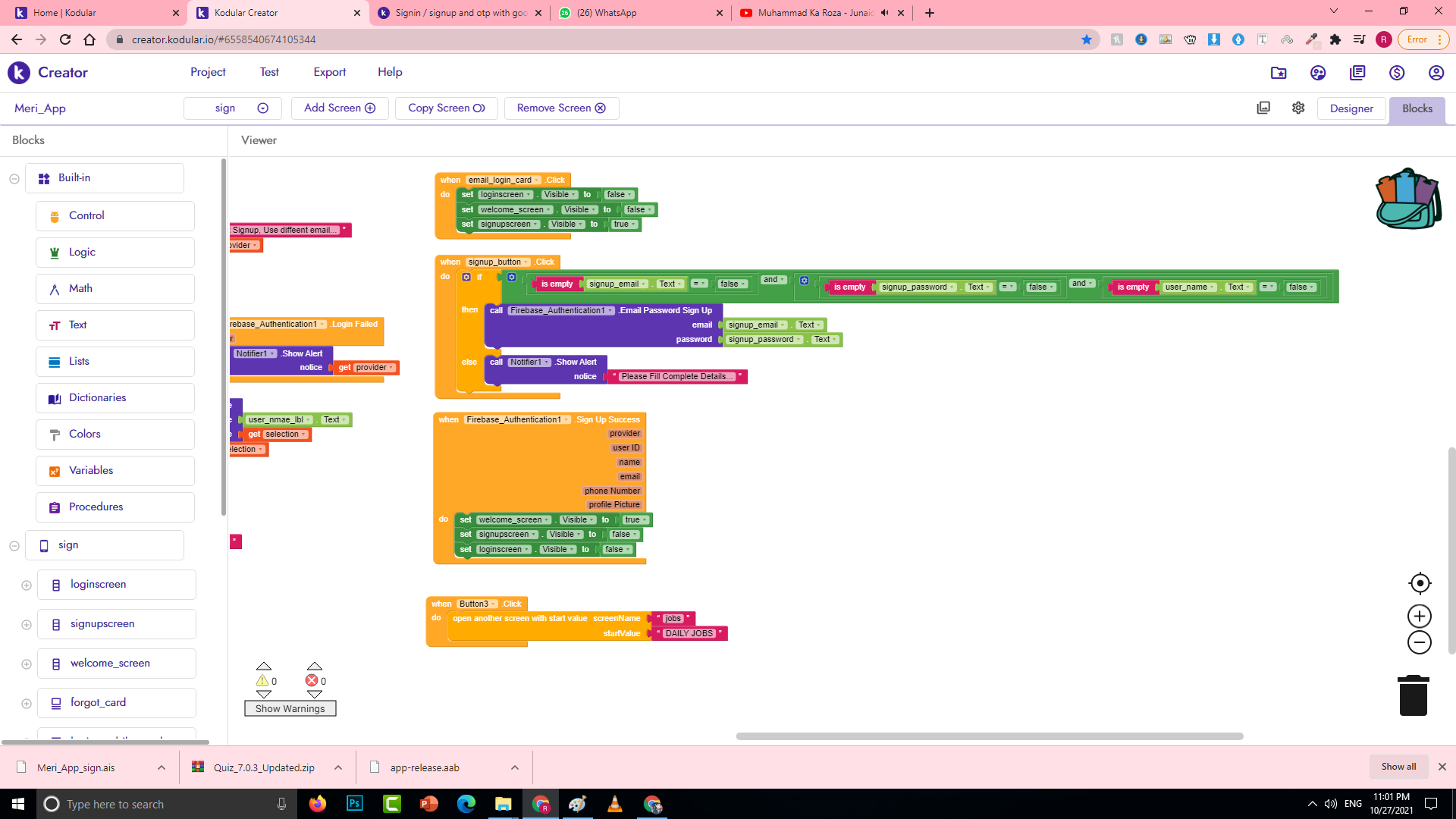Image resolution: width=1456 pixels, height=819 pixels.
Task: Select the Colors block category
Action: coord(85,434)
